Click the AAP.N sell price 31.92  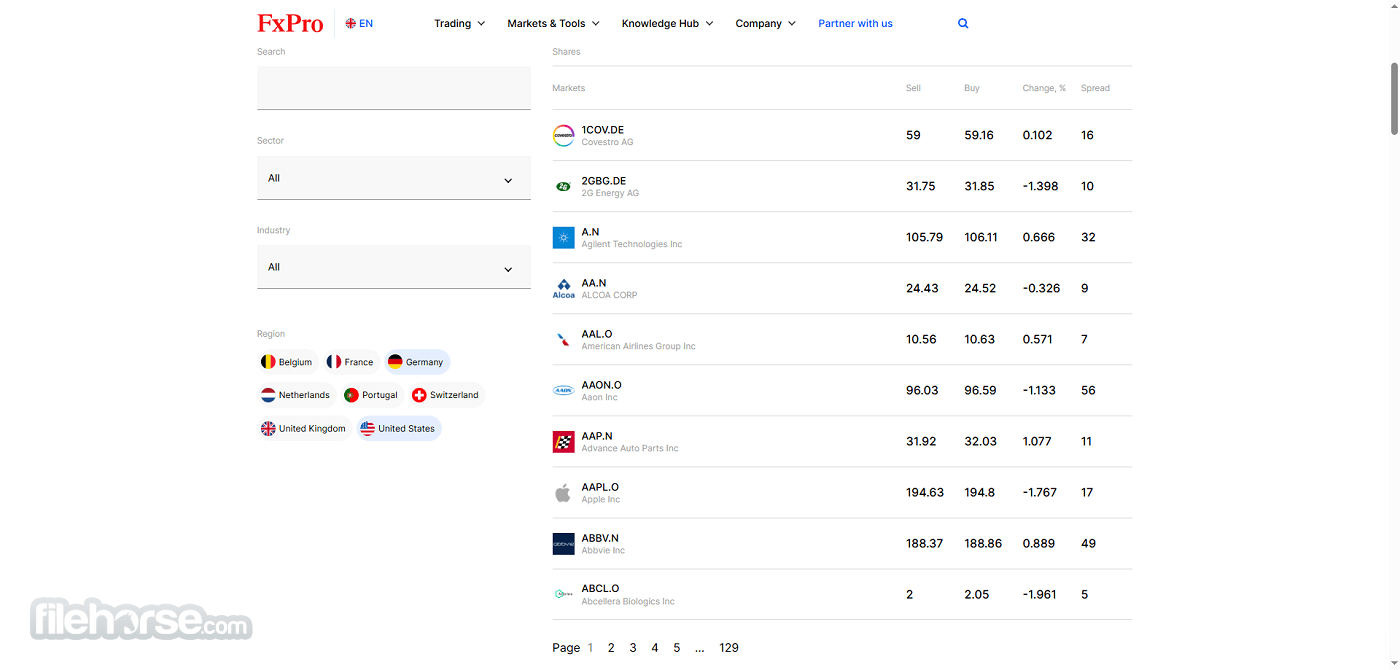921,442
